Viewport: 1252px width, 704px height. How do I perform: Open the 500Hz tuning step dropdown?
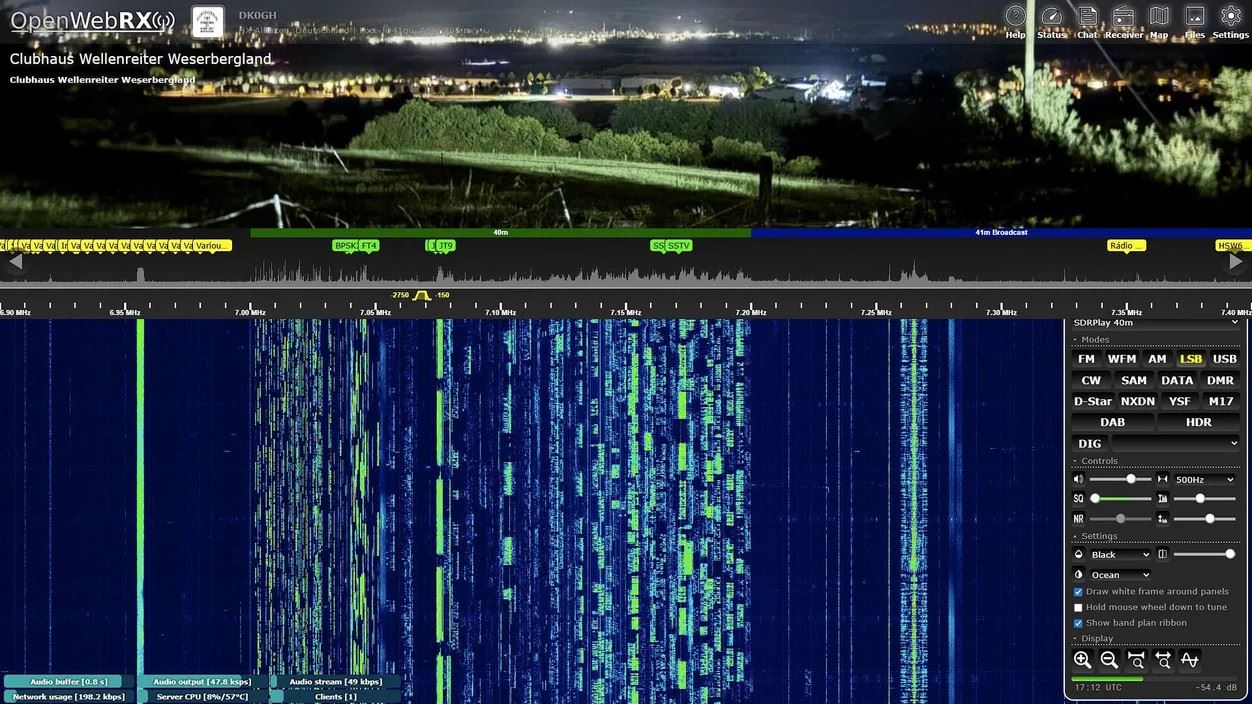pos(1205,480)
